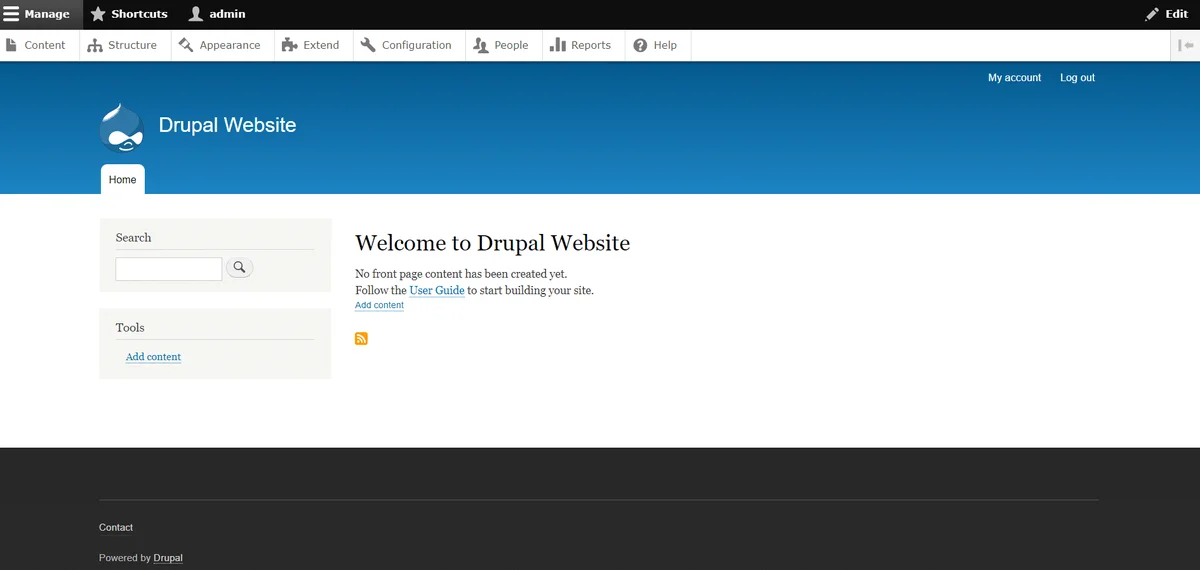
Task: Open the Contact footer link
Action: pos(116,527)
